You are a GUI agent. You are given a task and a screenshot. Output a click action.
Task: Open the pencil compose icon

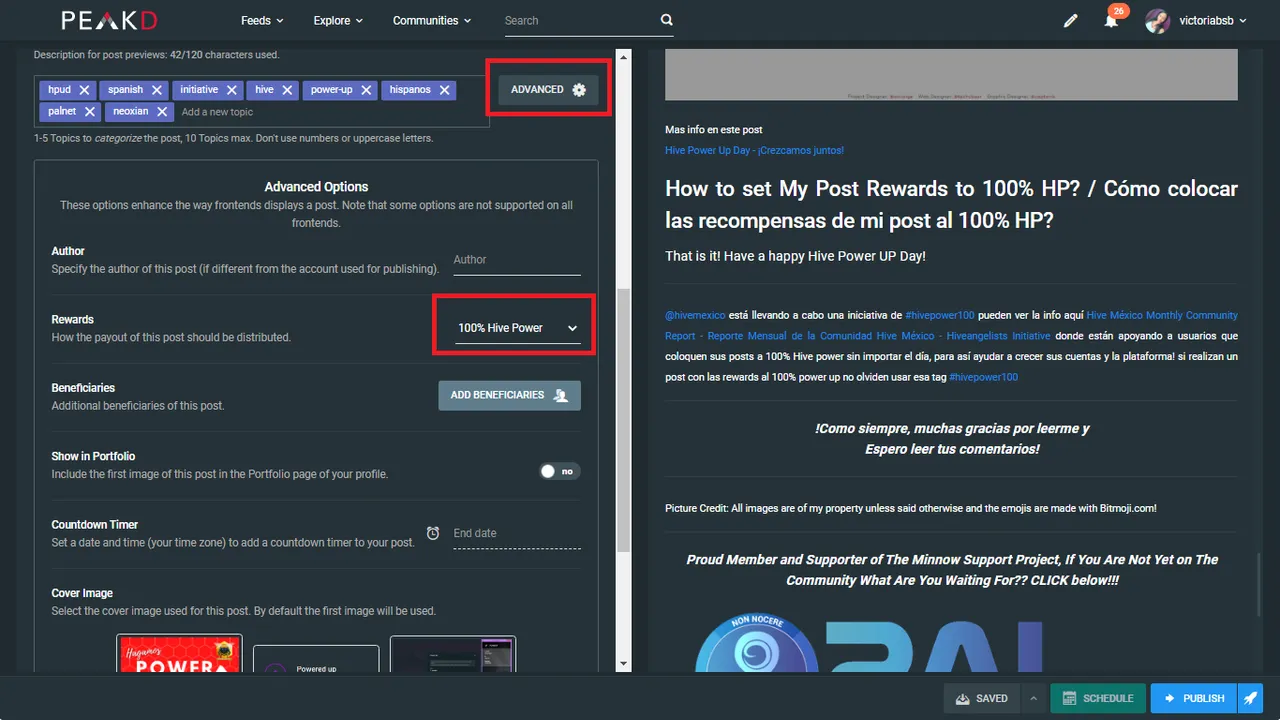point(1071,20)
